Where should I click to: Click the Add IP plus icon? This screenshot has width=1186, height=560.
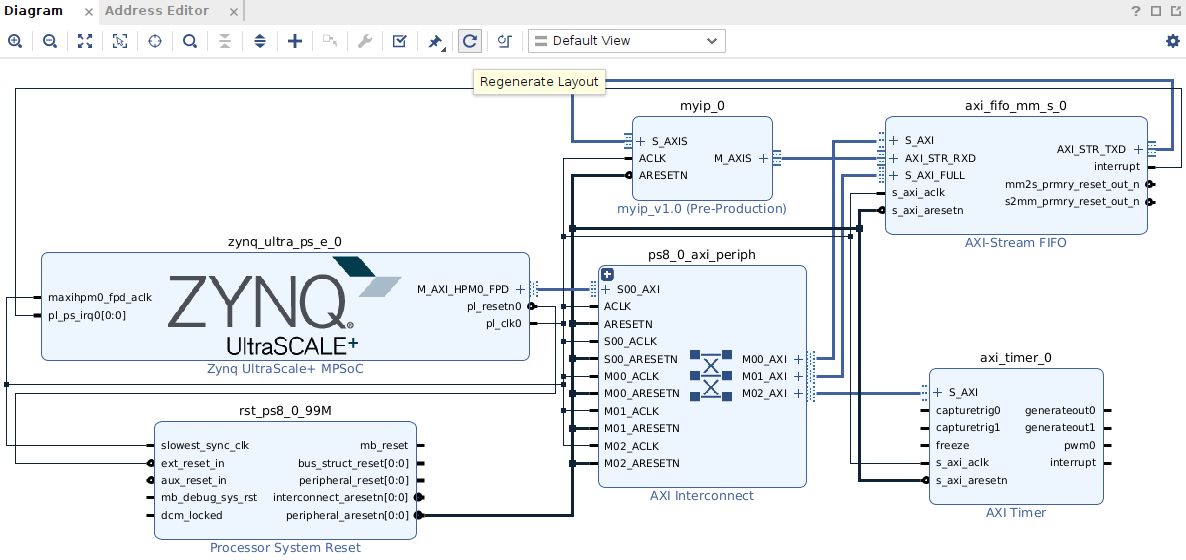[x=294, y=41]
